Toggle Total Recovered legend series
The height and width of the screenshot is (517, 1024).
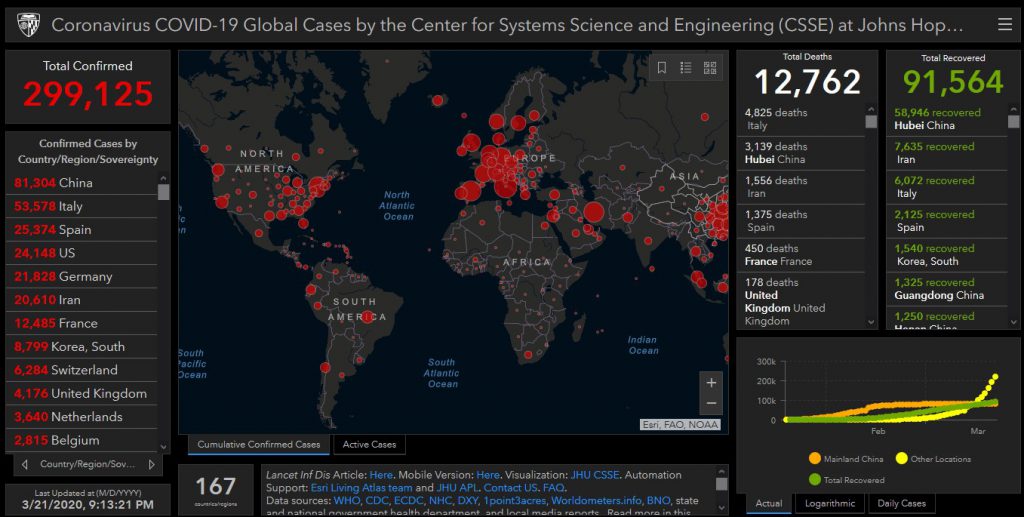pos(847,480)
